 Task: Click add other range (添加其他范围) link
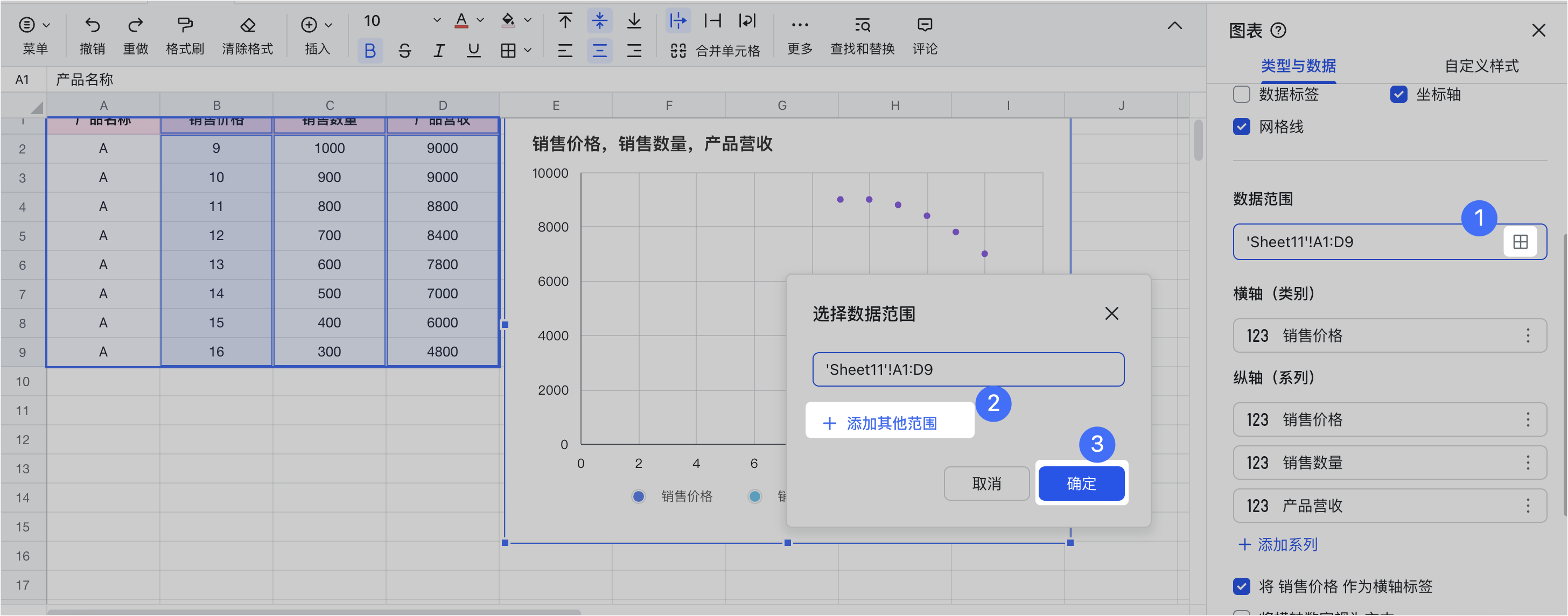[891, 423]
